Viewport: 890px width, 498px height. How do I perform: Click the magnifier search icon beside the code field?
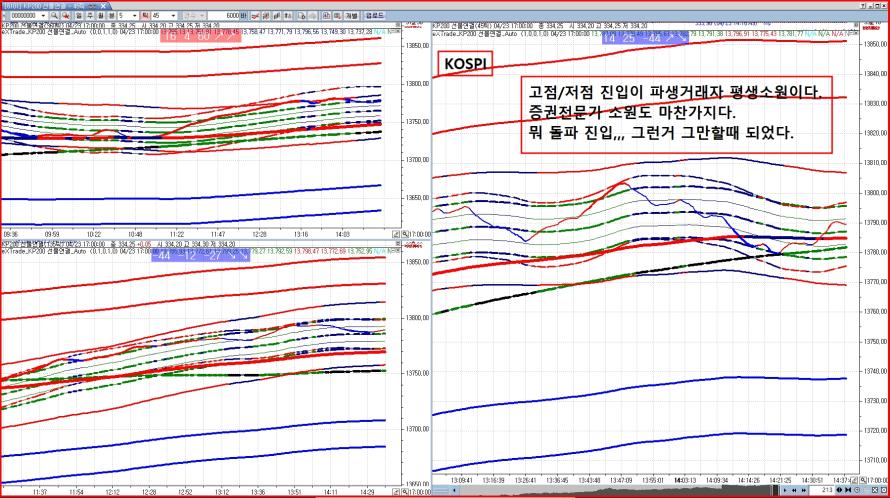click(x=52, y=15)
